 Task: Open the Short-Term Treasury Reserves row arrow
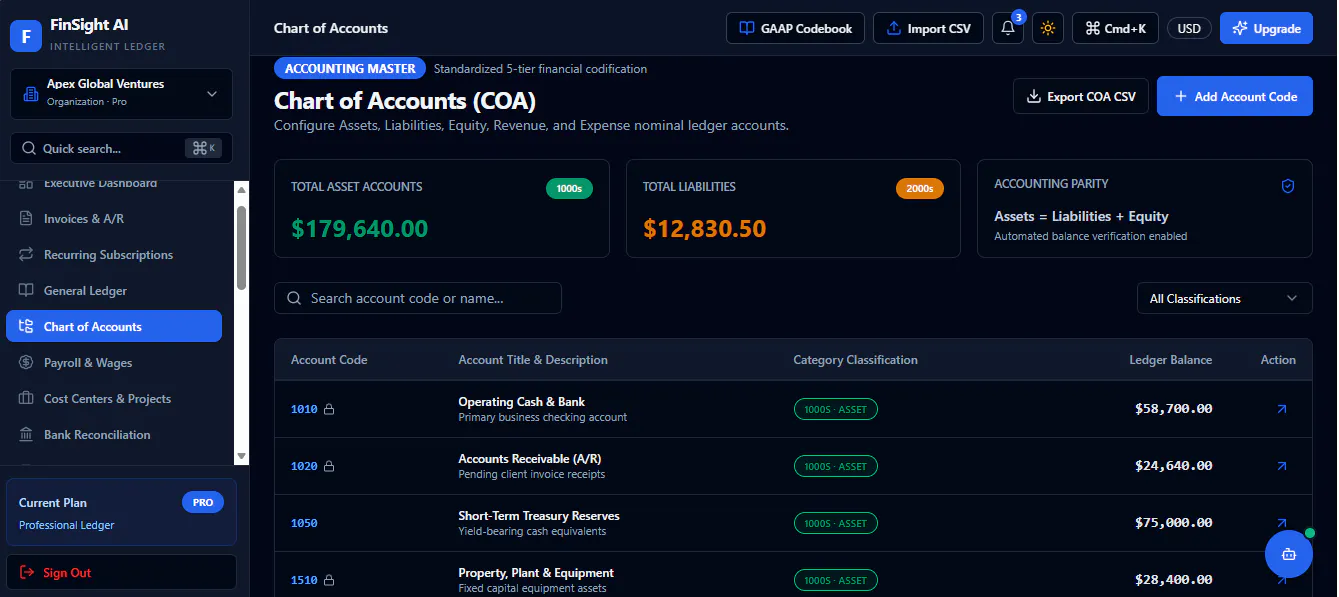[1282, 523]
